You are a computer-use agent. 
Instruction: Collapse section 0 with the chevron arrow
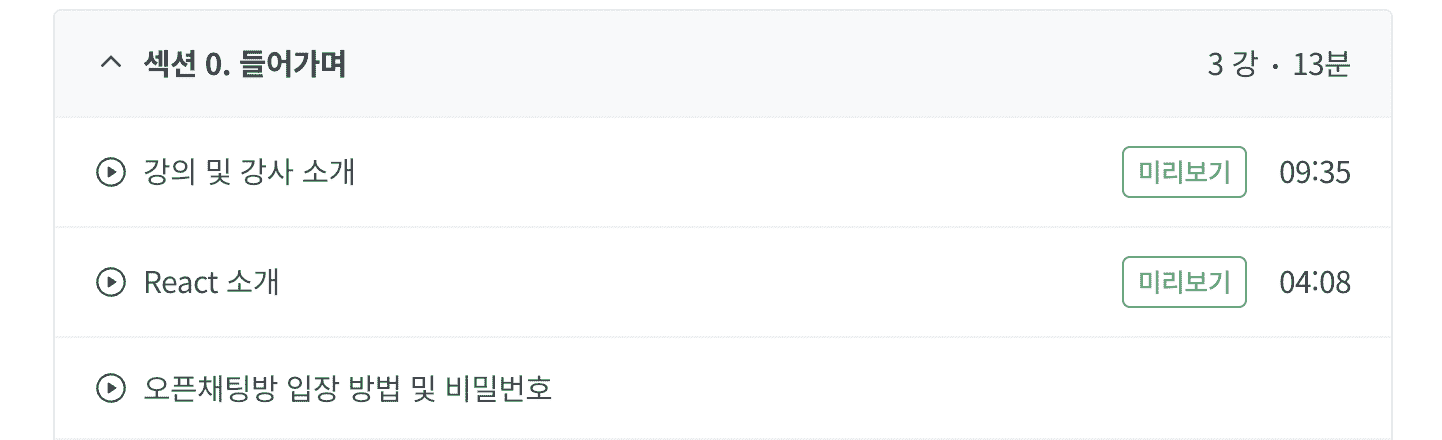click(x=110, y=64)
